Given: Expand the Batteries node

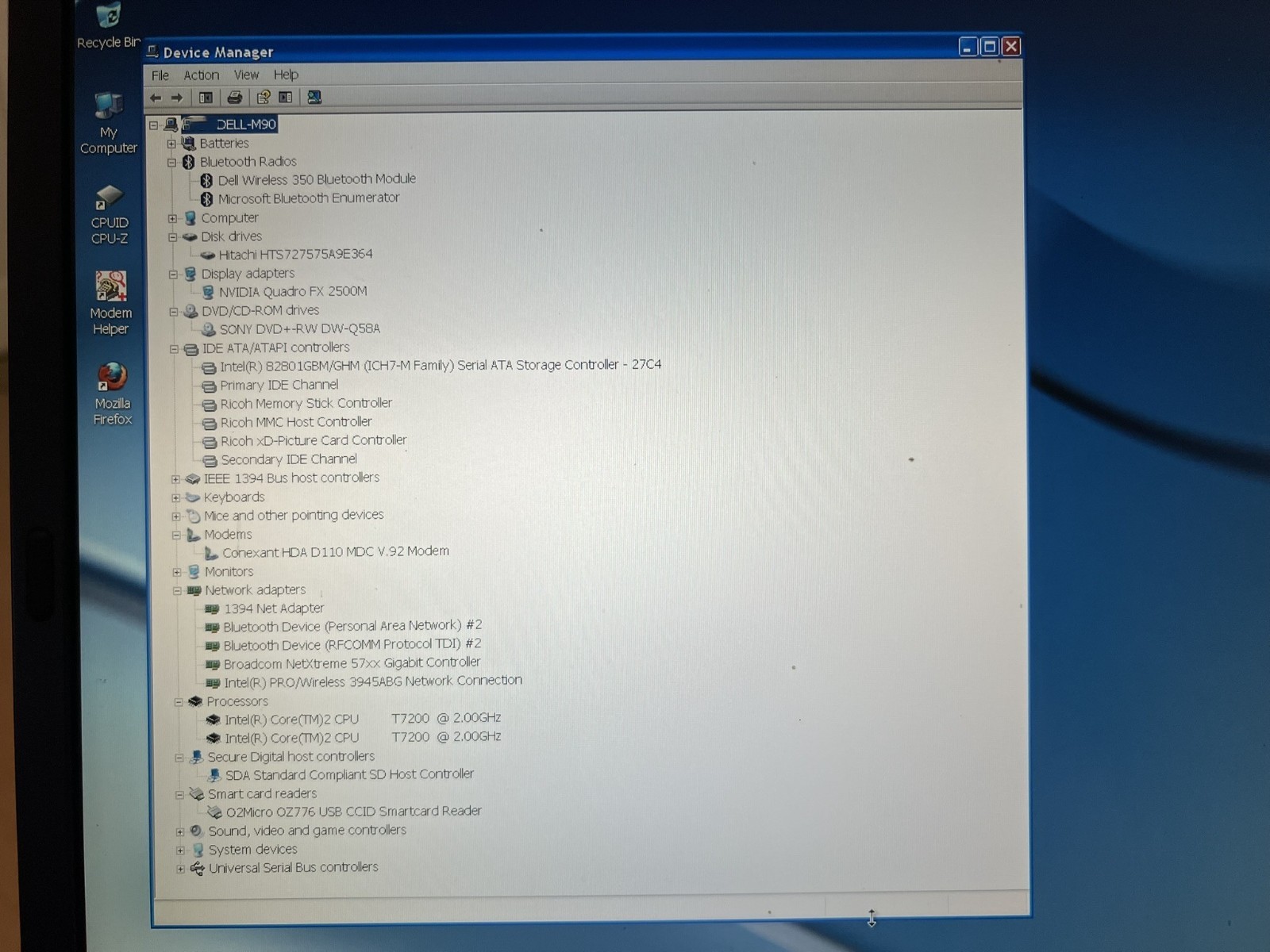Looking at the screenshot, I should click(171, 144).
